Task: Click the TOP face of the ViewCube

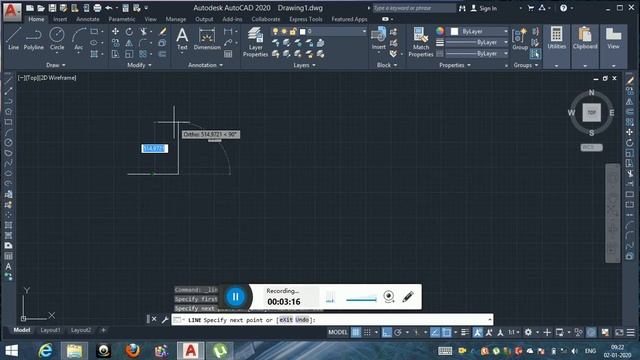Action: [591, 113]
